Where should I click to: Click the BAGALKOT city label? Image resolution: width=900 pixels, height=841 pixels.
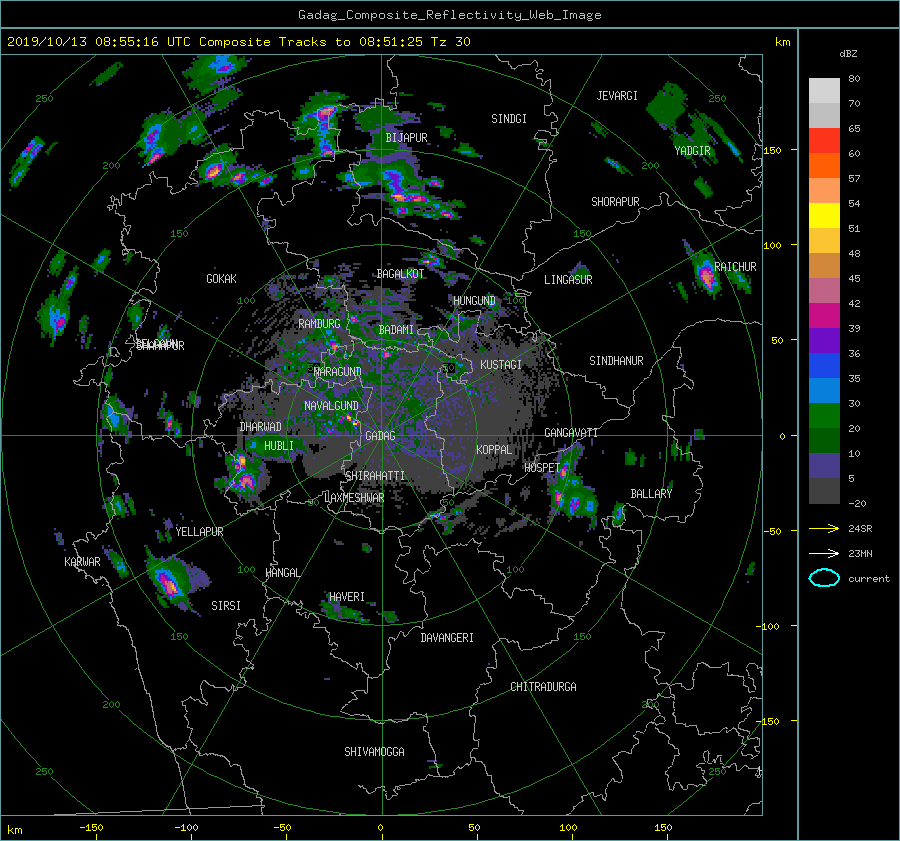400,274
